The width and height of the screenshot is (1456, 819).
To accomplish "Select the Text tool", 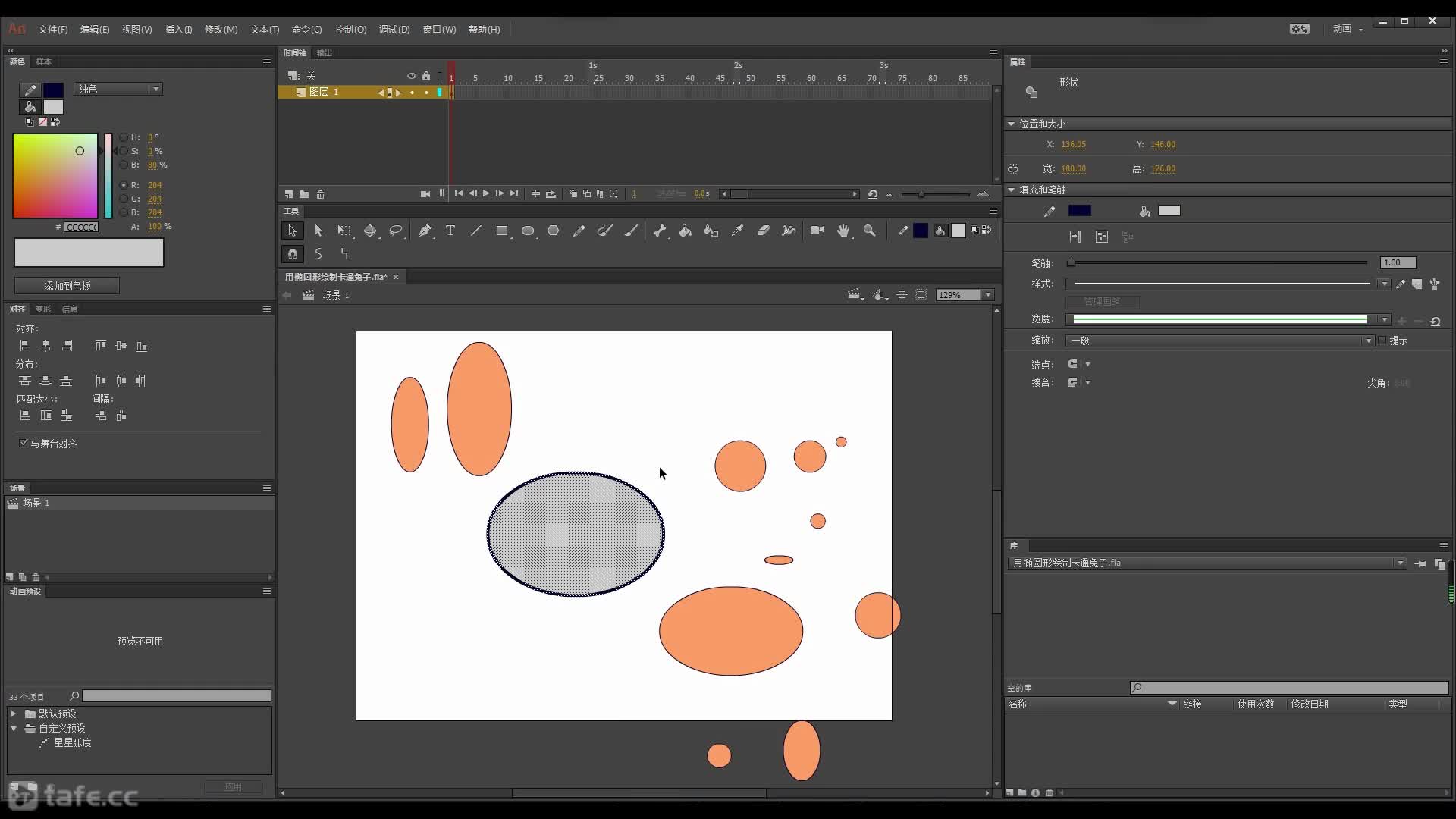I will (450, 231).
